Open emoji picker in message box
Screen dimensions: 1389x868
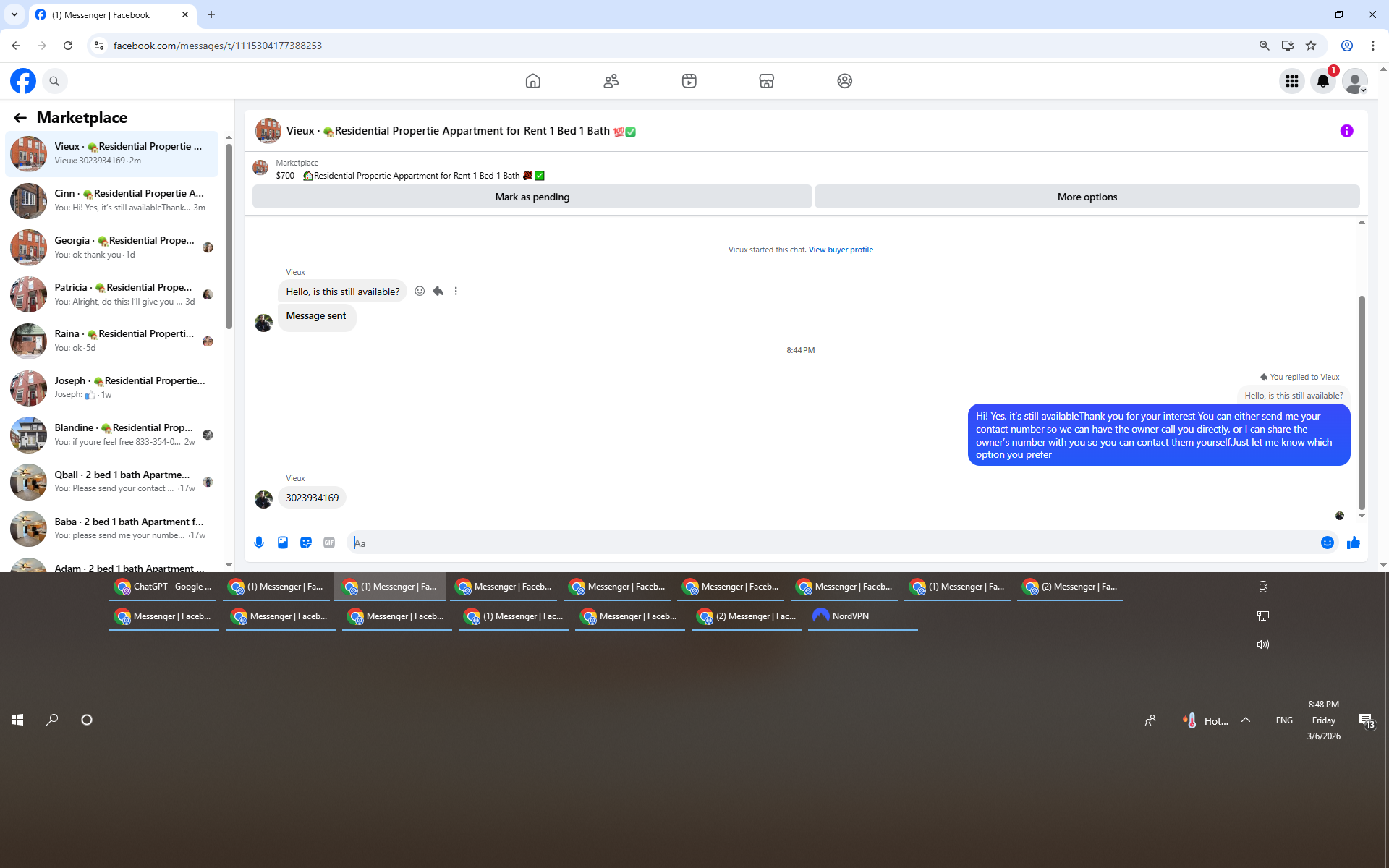(x=1327, y=542)
